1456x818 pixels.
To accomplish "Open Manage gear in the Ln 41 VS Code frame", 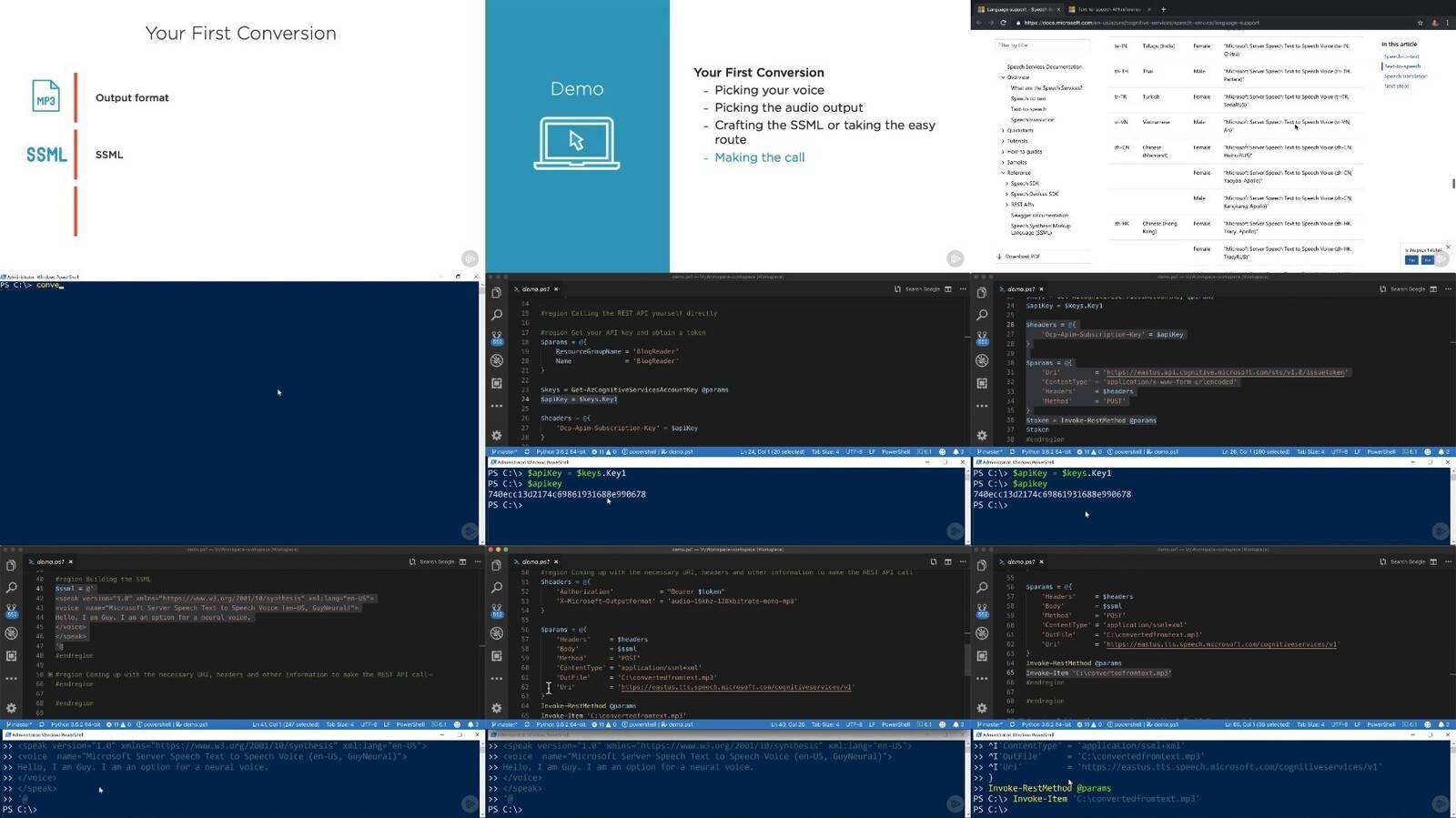I will point(11,708).
